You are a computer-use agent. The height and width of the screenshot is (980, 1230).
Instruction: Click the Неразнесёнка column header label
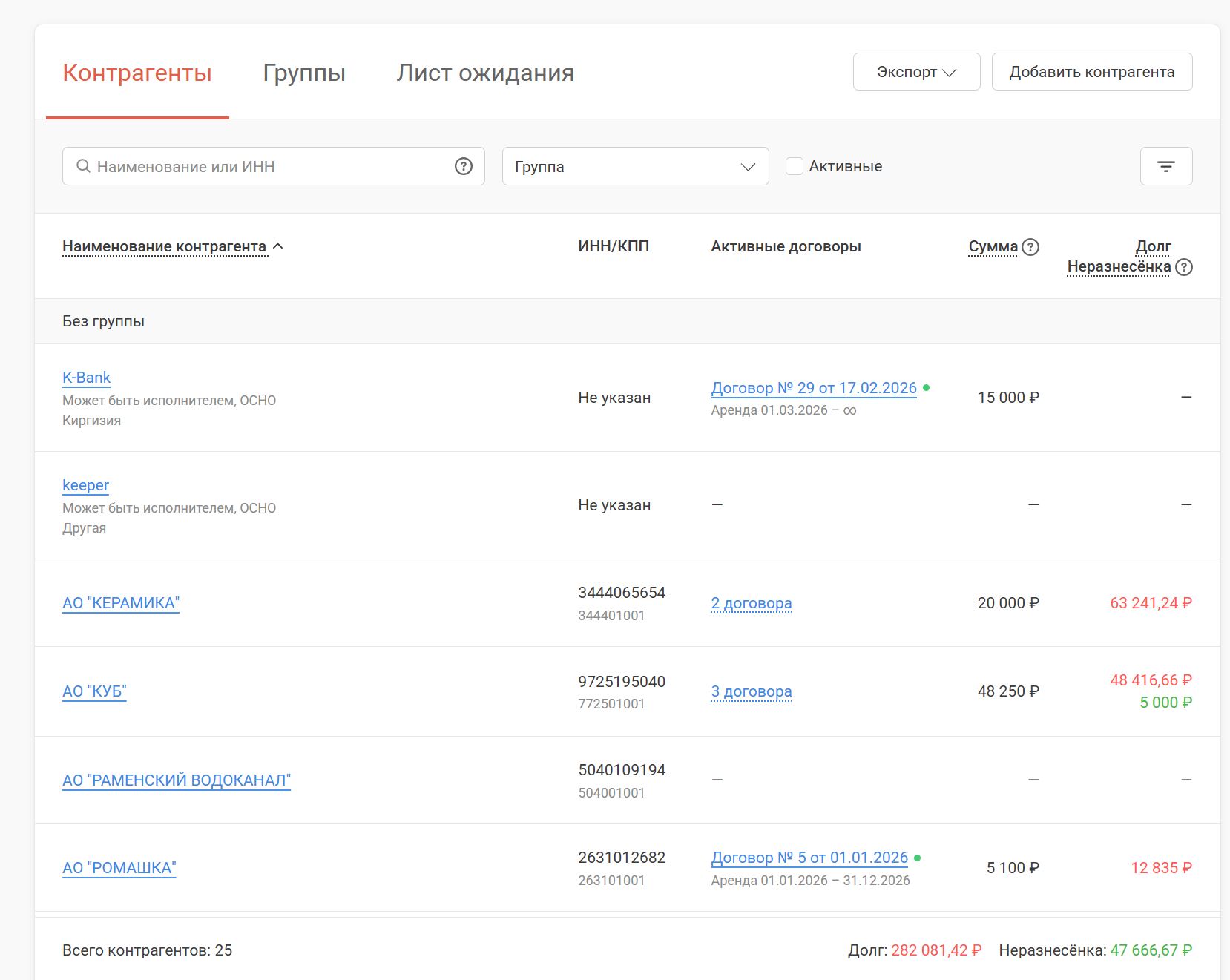1119,266
